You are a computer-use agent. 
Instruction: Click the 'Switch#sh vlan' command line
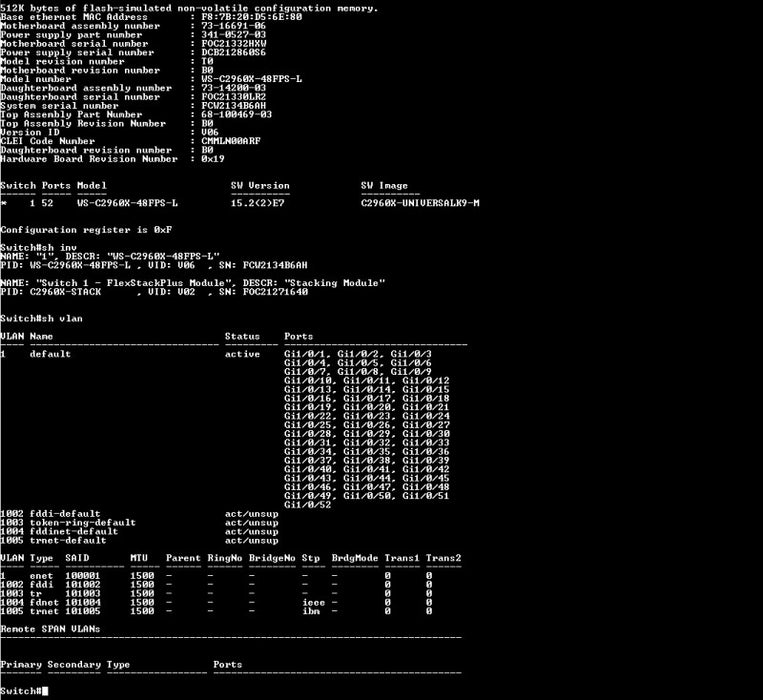[41, 319]
